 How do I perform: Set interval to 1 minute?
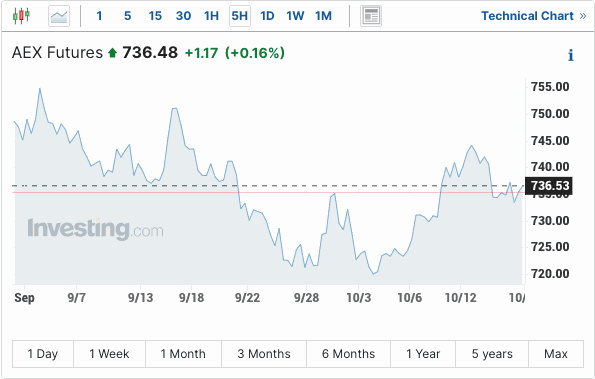[x=99, y=16]
